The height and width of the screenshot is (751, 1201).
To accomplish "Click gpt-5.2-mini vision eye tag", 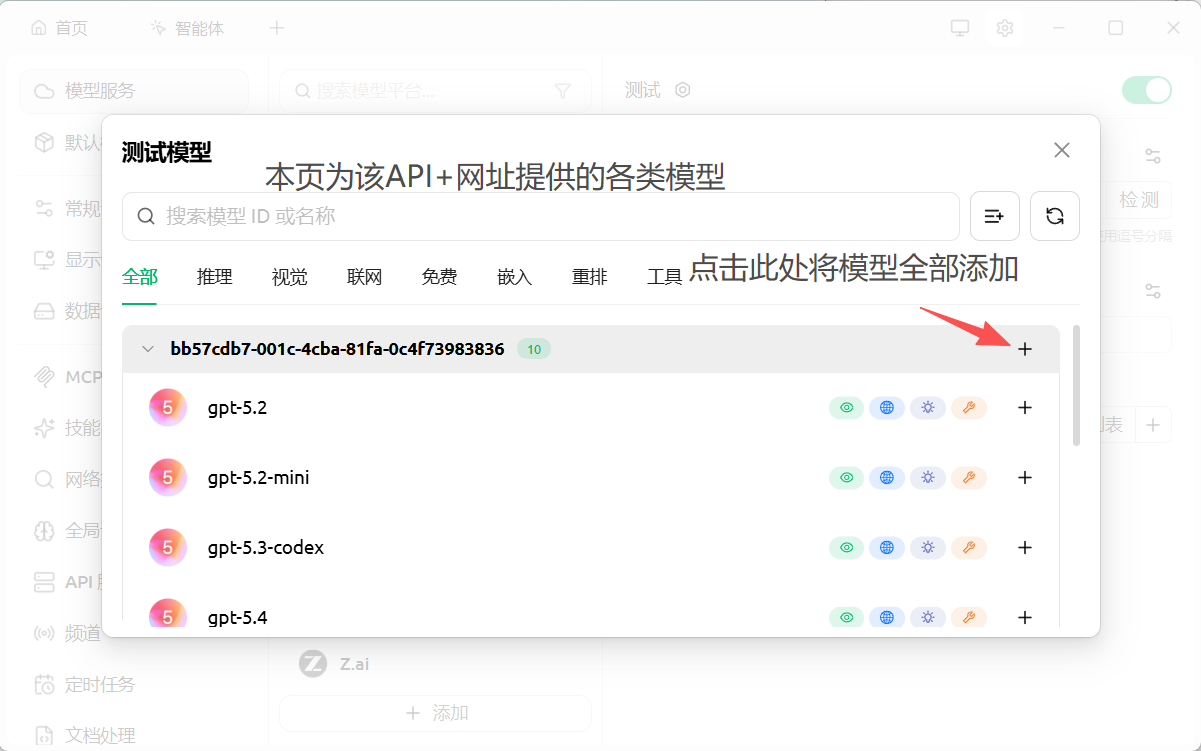I will pyautogui.click(x=847, y=478).
